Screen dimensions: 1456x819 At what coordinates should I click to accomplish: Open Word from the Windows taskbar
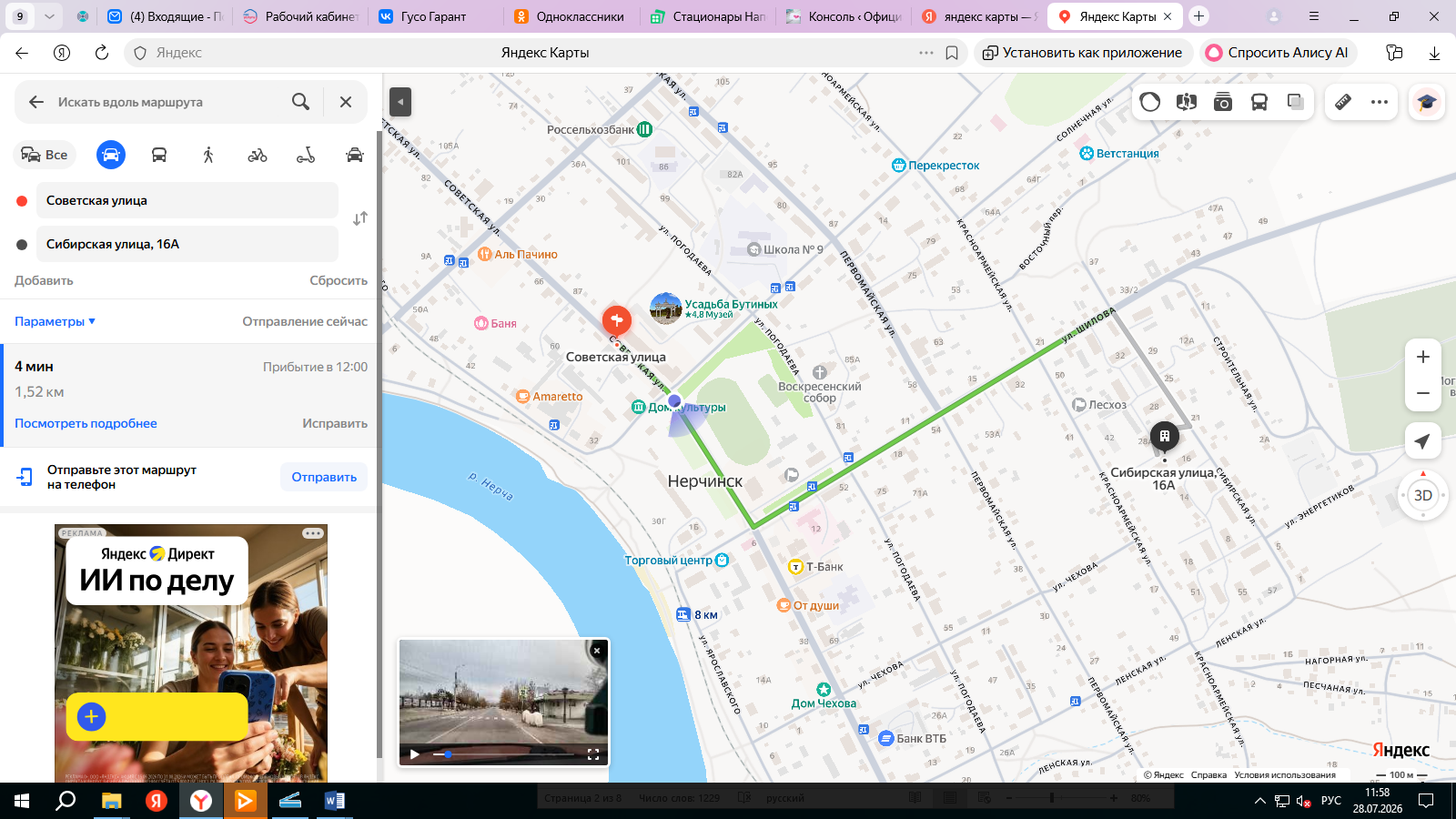click(x=335, y=801)
